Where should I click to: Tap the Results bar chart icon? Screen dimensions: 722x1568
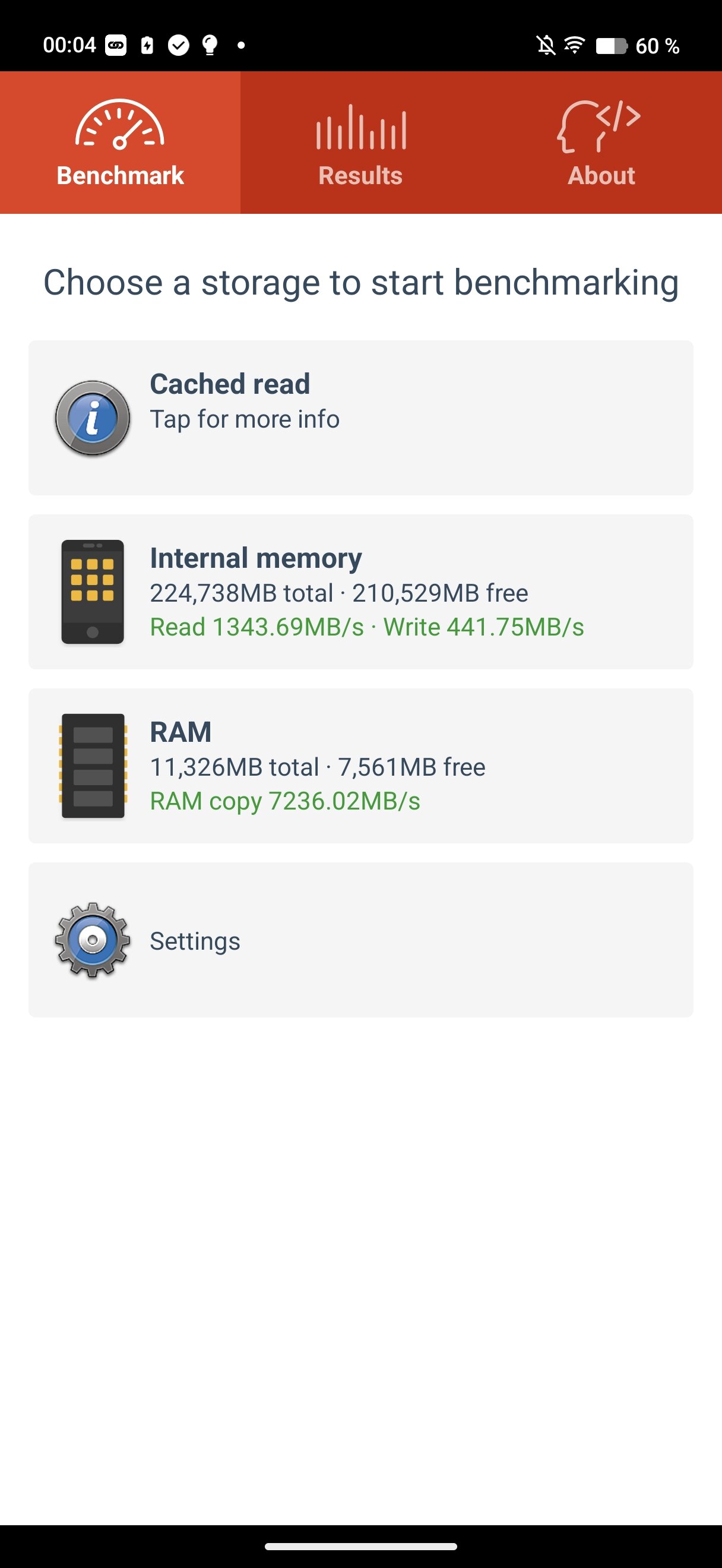pos(360,127)
